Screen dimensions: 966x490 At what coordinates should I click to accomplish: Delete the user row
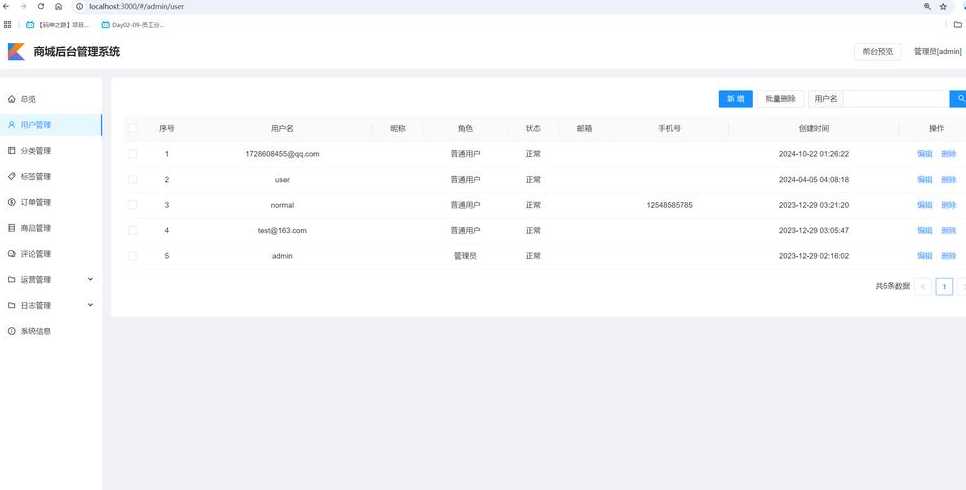point(948,179)
